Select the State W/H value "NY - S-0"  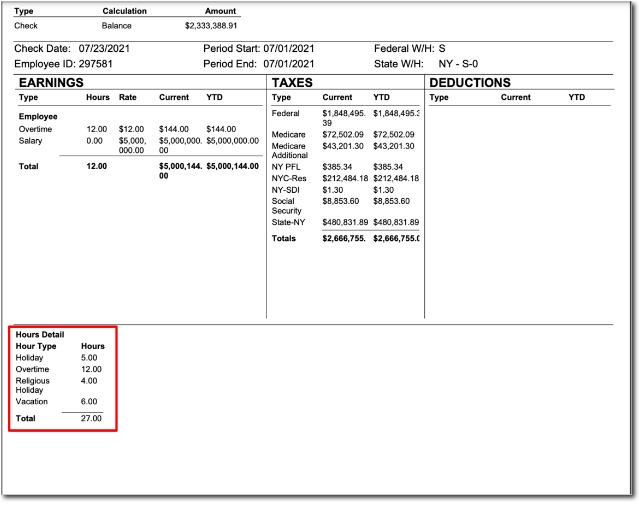[x=458, y=64]
